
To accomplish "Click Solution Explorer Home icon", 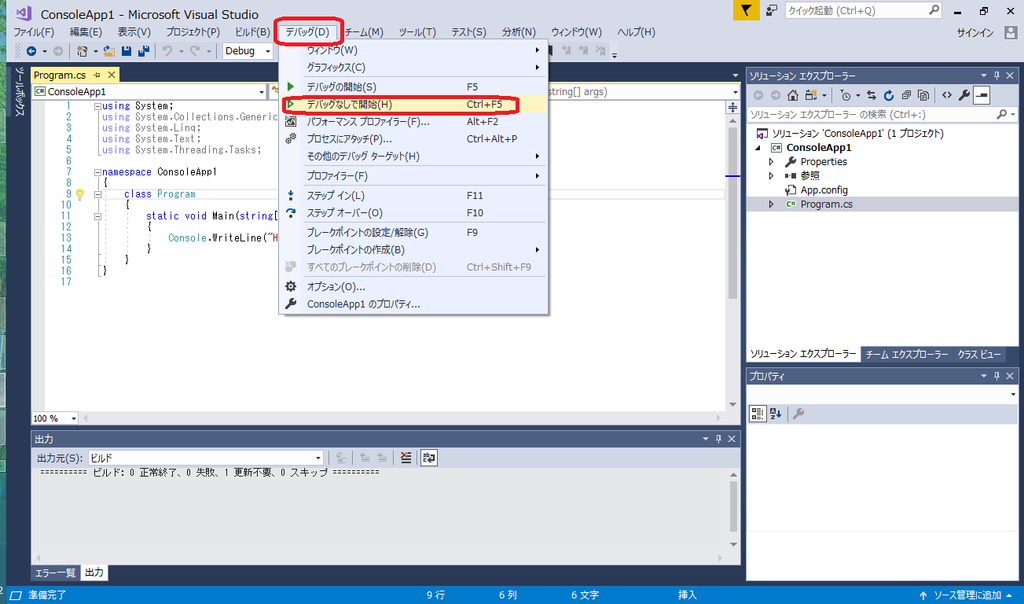I will 792,95.
